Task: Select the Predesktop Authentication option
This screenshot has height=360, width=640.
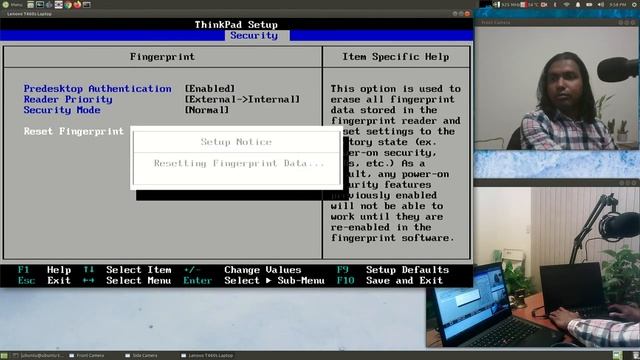Action: tap(98, 89)
